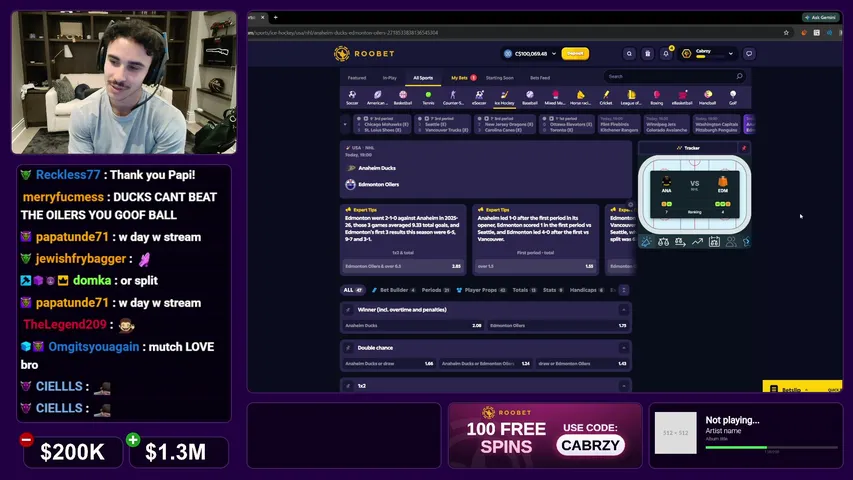Filter markets by Player Props
The height and width of the screenshot is (480, 853).
pos(481,290)
